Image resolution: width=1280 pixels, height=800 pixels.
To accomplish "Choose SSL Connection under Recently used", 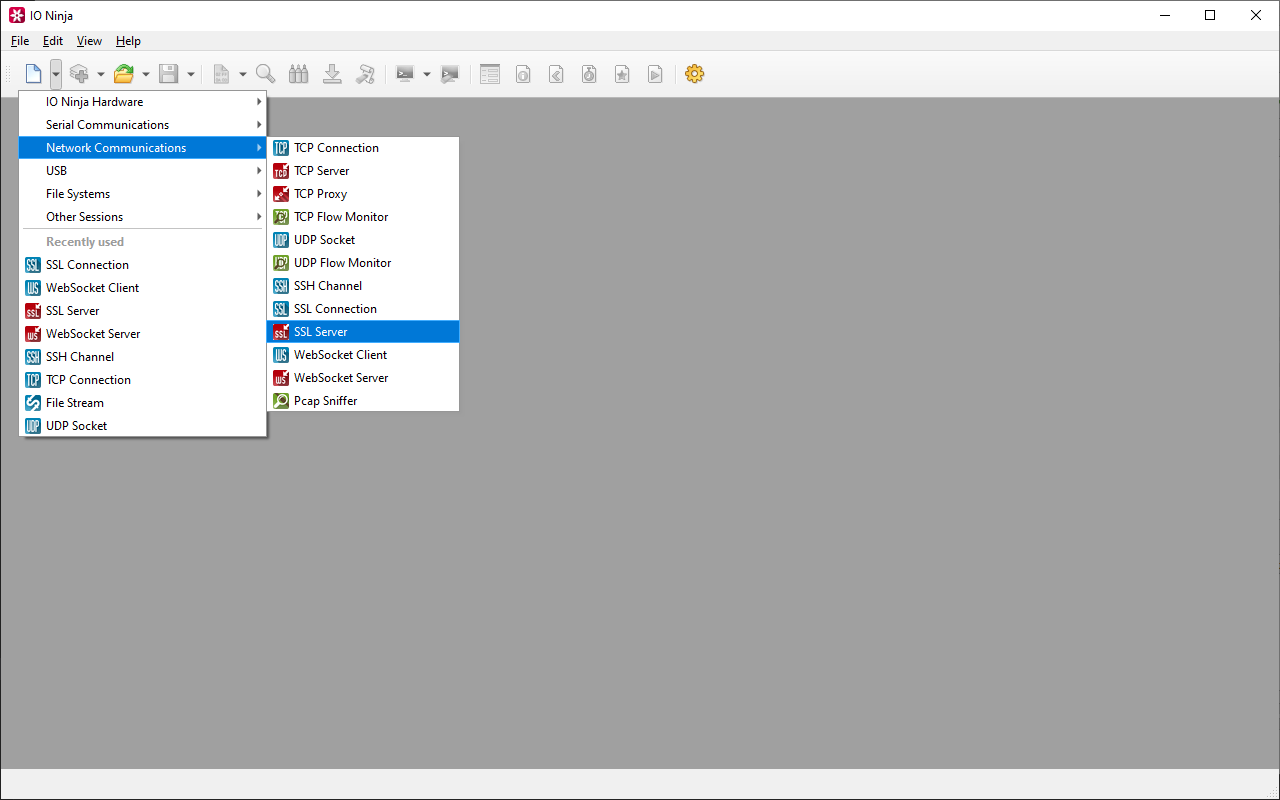I will tap(143, 265).
